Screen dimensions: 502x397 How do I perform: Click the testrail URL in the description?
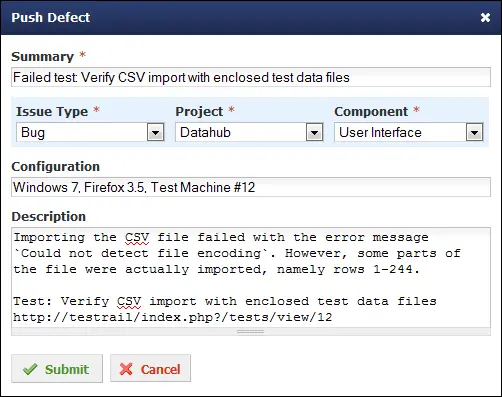click(173, 317)
